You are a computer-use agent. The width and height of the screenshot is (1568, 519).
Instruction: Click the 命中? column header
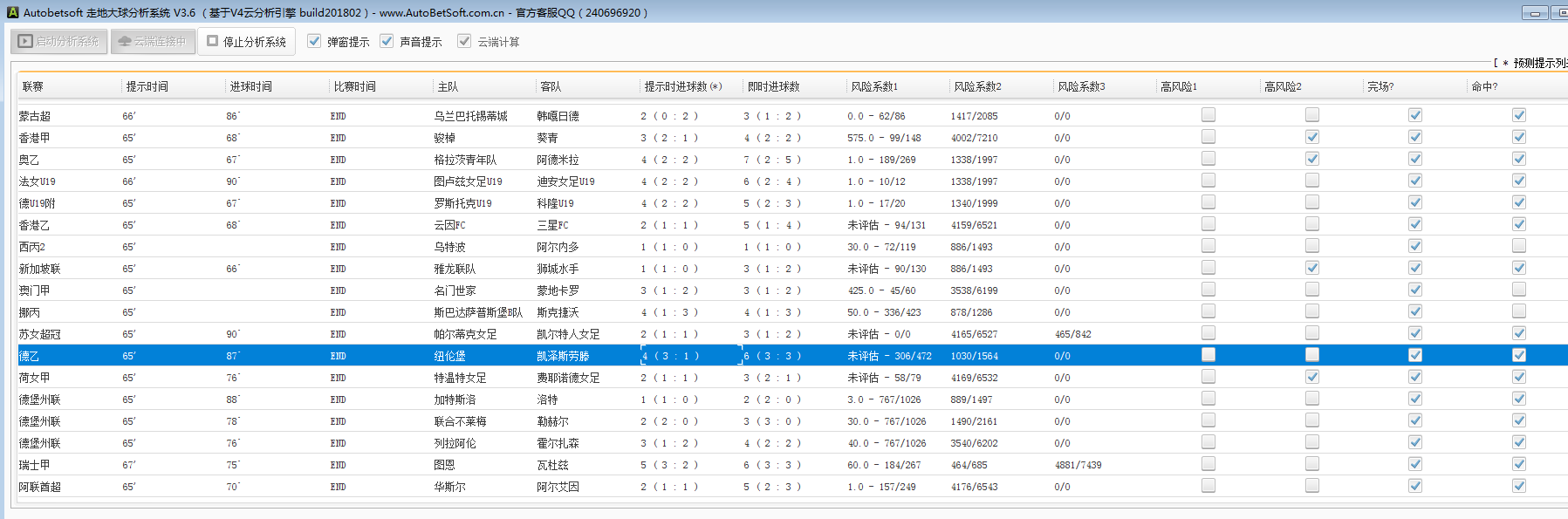coord(1484,86)
